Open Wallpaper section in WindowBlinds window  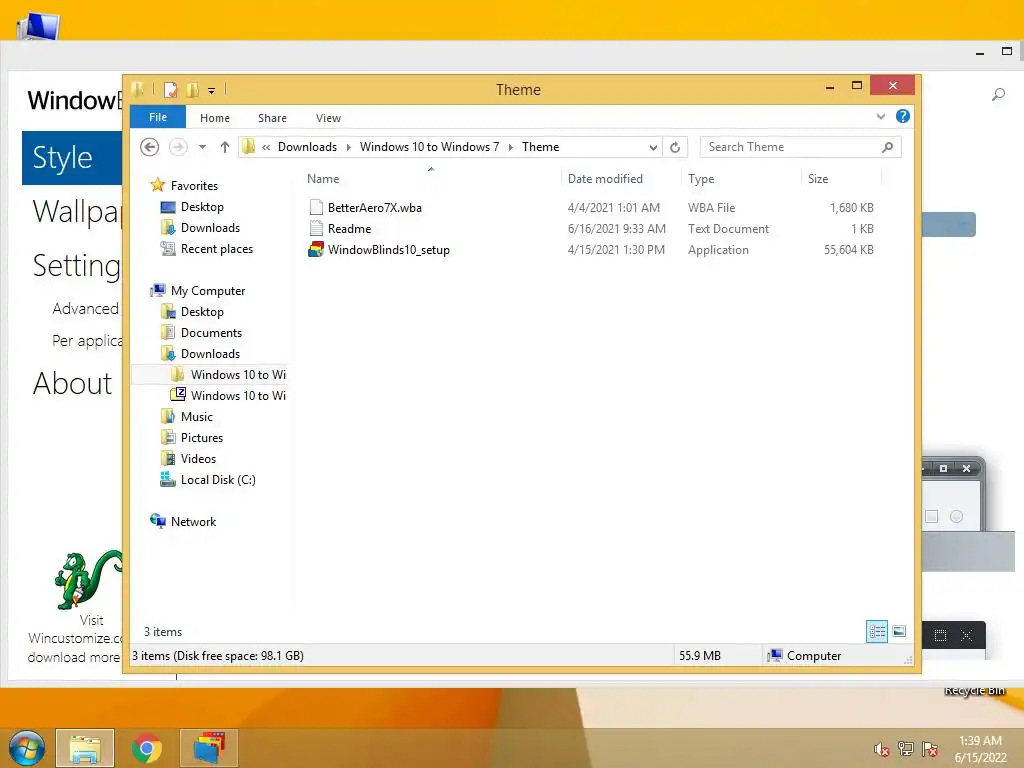pos(76,212)
